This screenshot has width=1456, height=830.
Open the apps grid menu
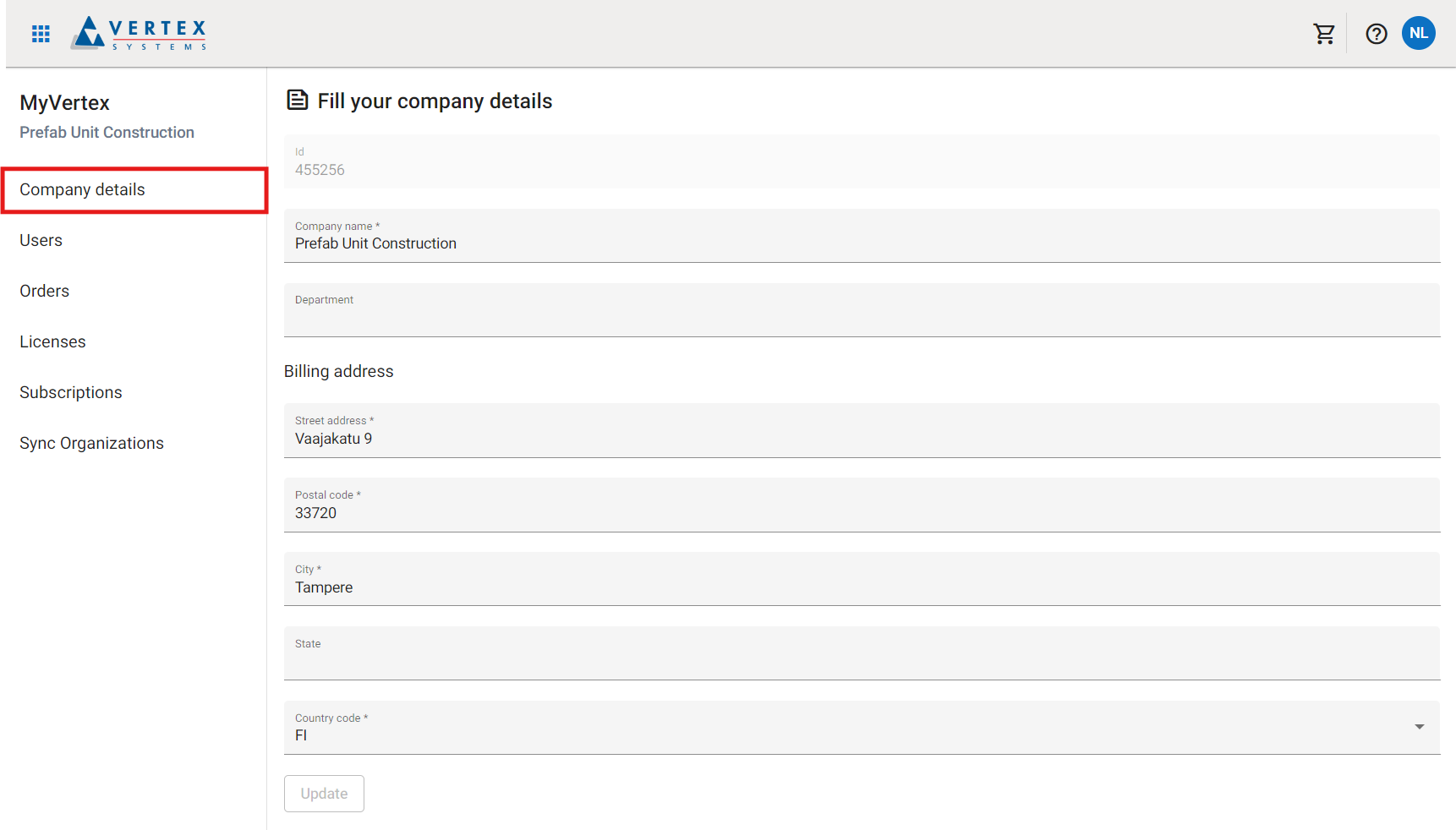point(41,34)
